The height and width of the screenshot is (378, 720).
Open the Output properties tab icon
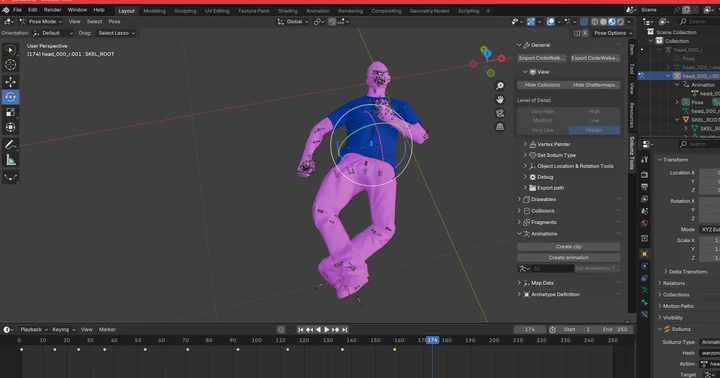coord(645,187)
